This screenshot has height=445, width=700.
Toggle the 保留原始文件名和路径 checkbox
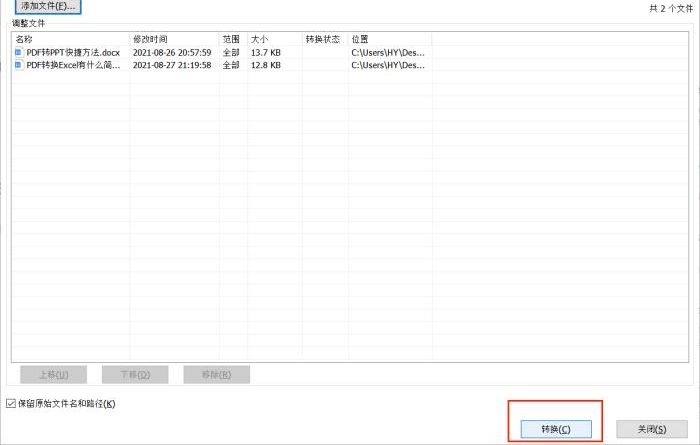click(11, 404)
